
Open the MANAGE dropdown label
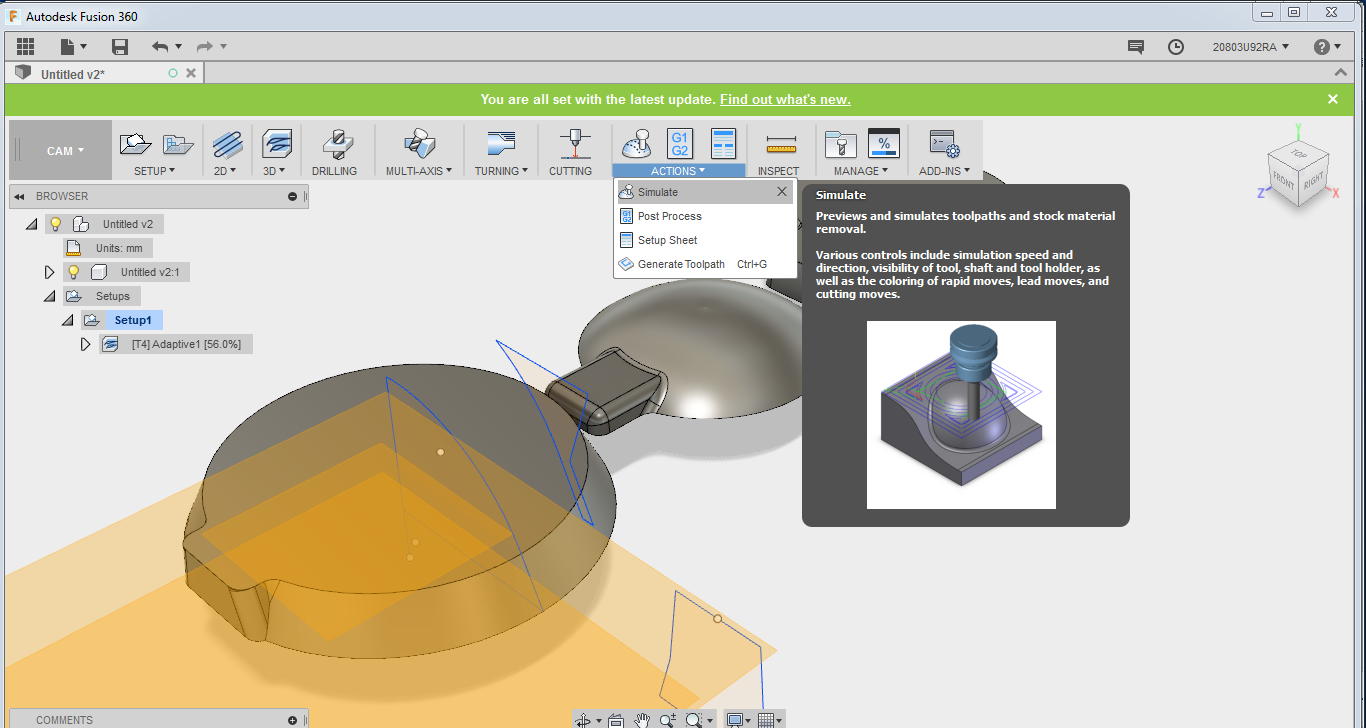coord(861,171)
